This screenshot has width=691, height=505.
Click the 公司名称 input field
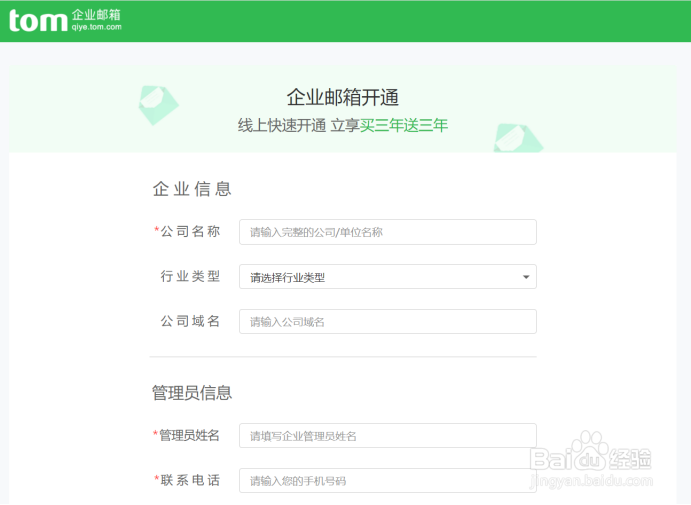tap(388, 232)
